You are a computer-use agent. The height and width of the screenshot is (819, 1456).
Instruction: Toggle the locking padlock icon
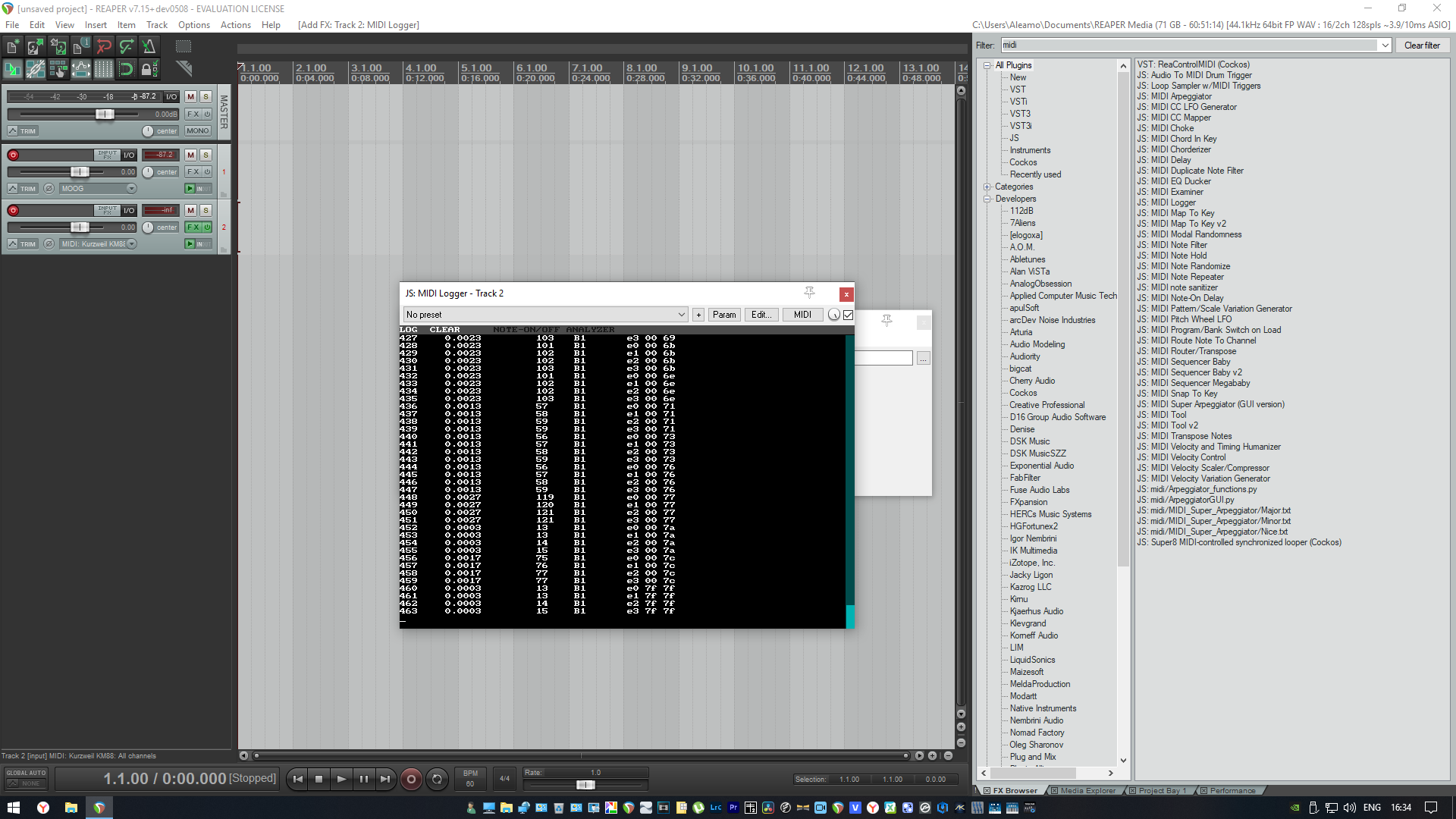[149, 70]
